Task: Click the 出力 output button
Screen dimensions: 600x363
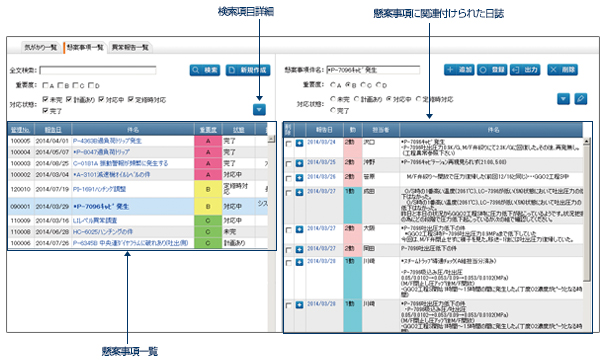Action: 525,70
